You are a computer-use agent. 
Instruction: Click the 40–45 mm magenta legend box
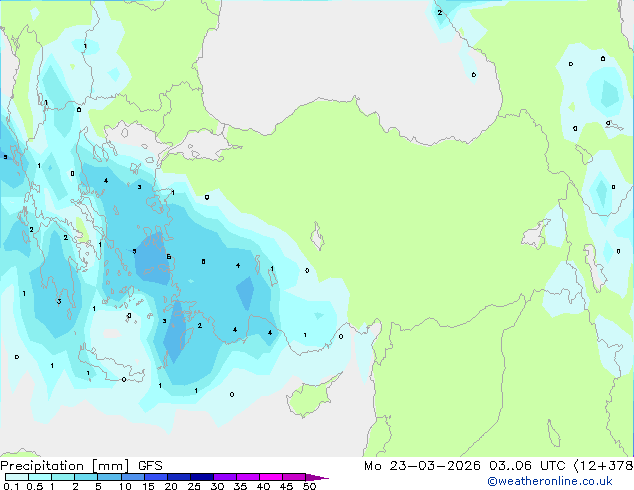pos(271,477)
